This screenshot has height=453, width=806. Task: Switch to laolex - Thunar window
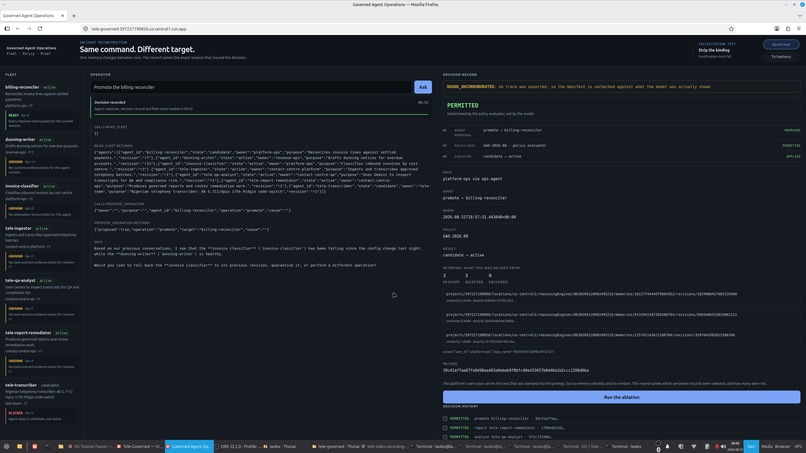click(x=281, y=446)
